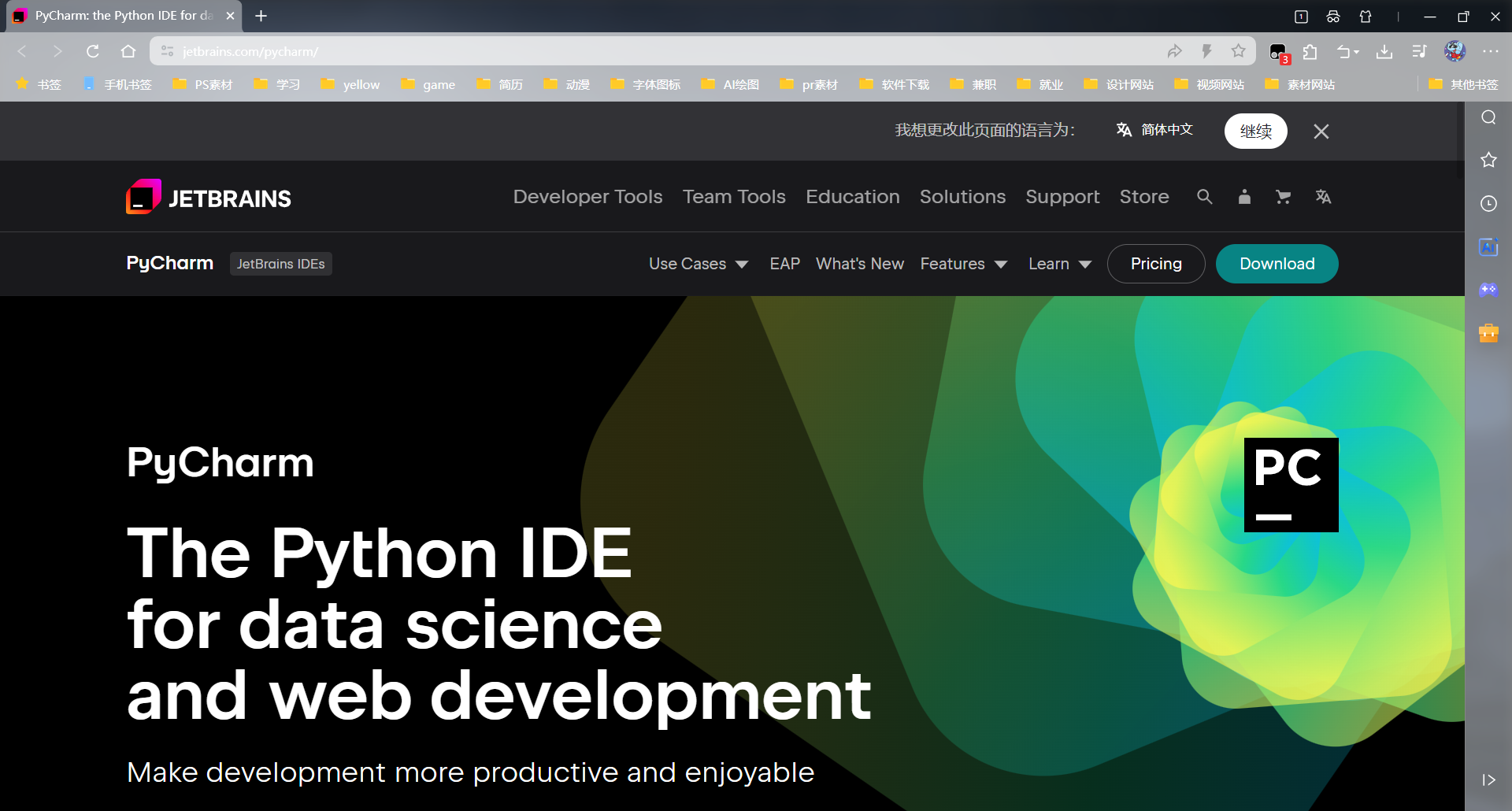
Task: Open the yellow bookmark folder
Action: pyautogui.click(x=350, y=84)
